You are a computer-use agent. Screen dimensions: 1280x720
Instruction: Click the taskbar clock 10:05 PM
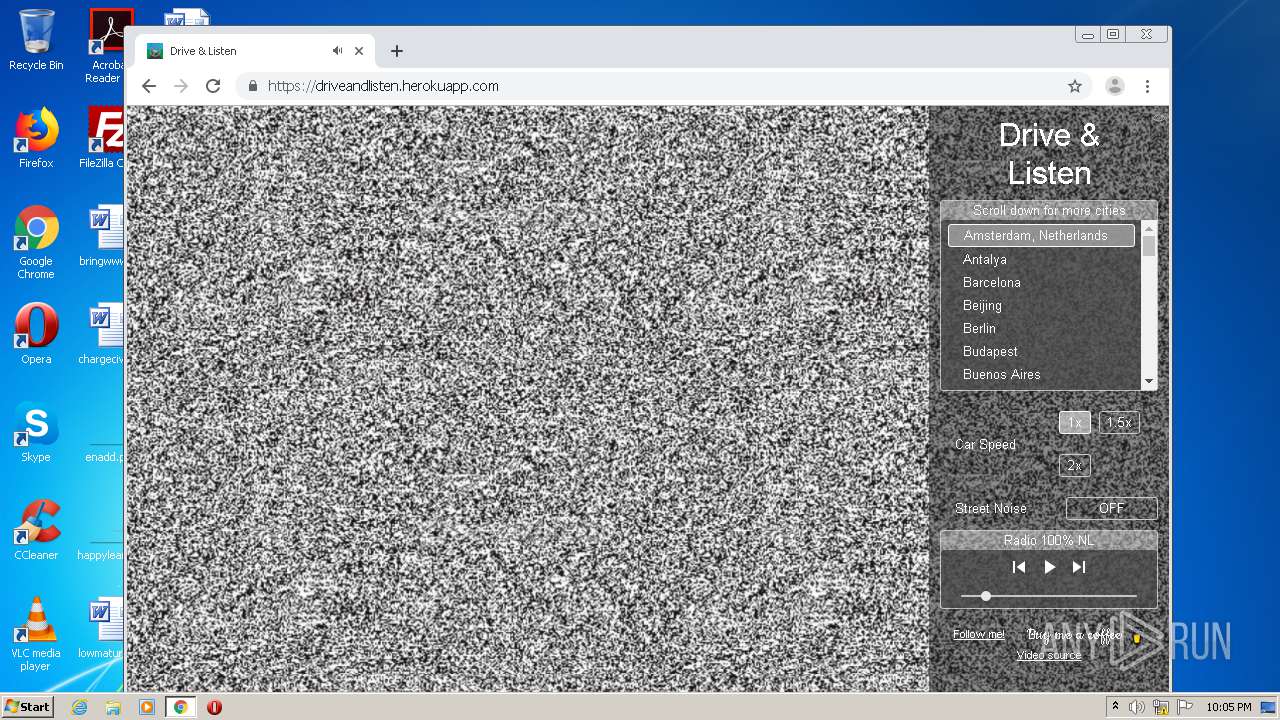tap(1229, 707)
